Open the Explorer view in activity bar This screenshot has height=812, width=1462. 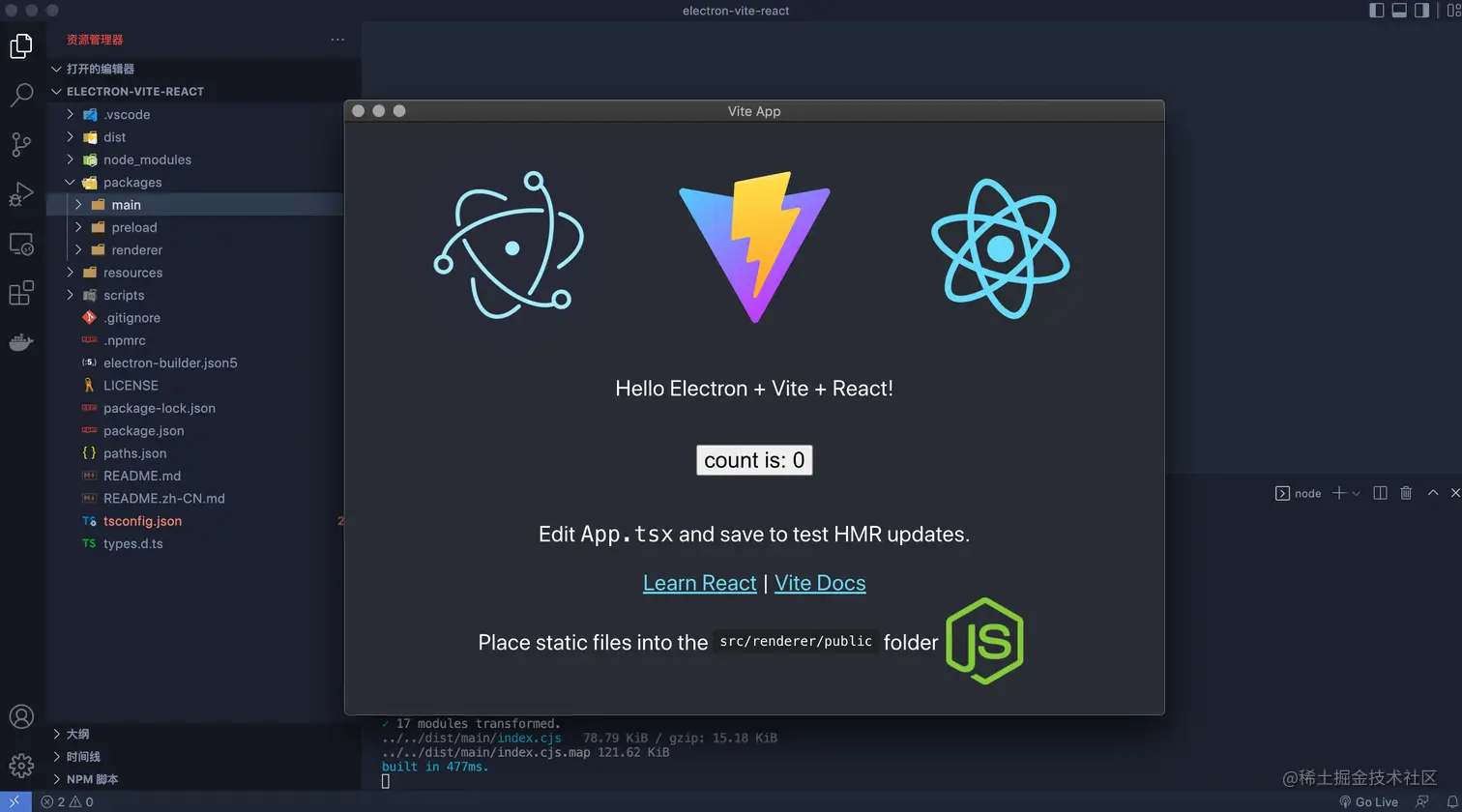pos(21,45)
